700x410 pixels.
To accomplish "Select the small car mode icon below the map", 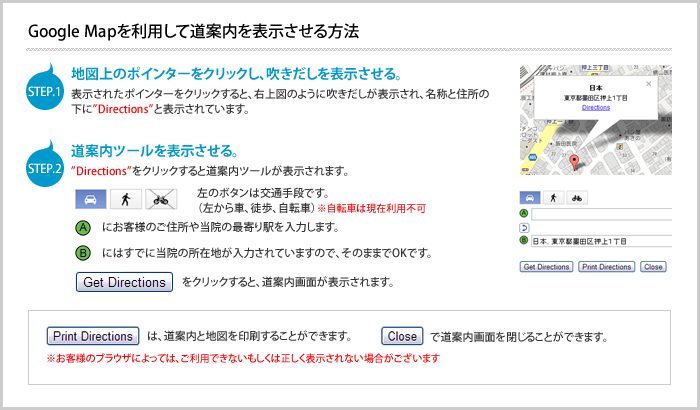I will click(x=530, y=197).
